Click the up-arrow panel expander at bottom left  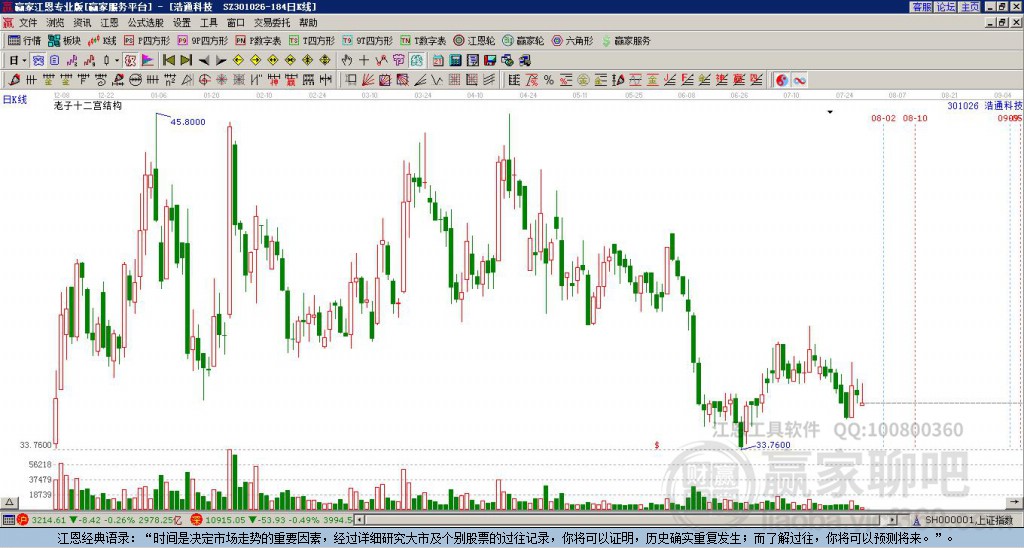[x=9, y=502]
